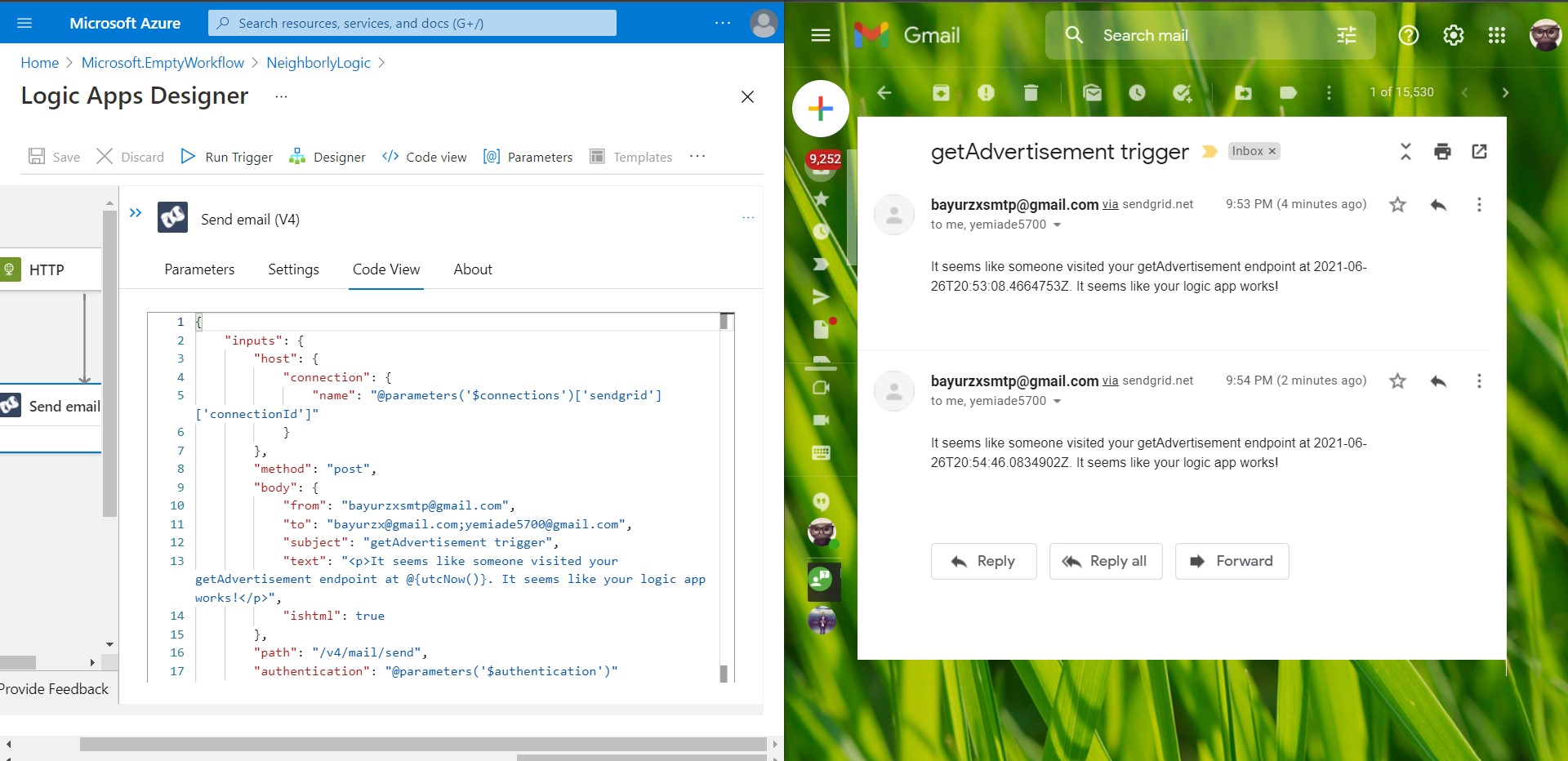This screenshot has width=1568, height=761.
Task: Click NeighborlyLogic breadcrumb
Action: coord(318,63)
